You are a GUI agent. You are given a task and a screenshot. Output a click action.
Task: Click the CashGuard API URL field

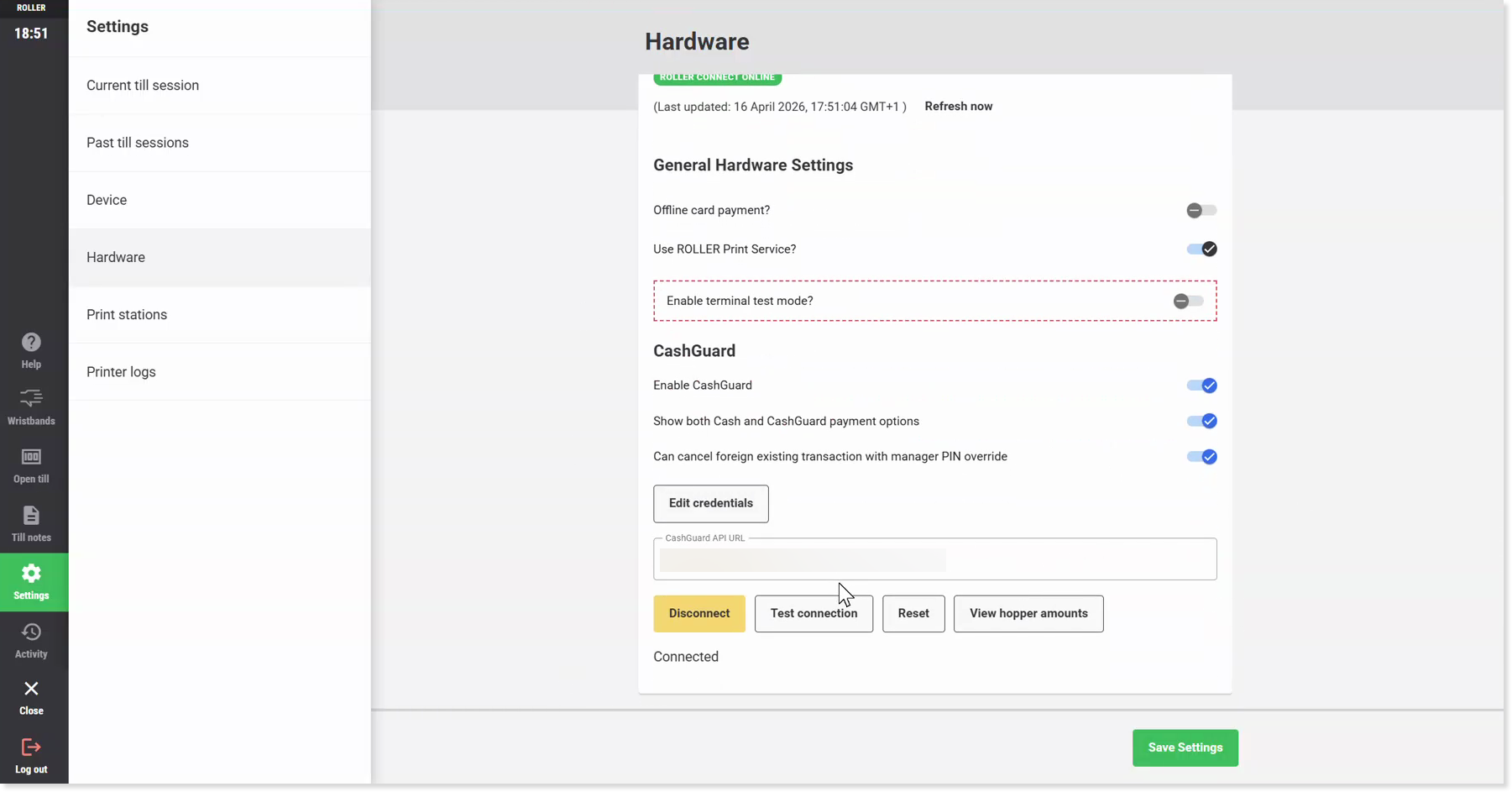click(x=934, y=560)
